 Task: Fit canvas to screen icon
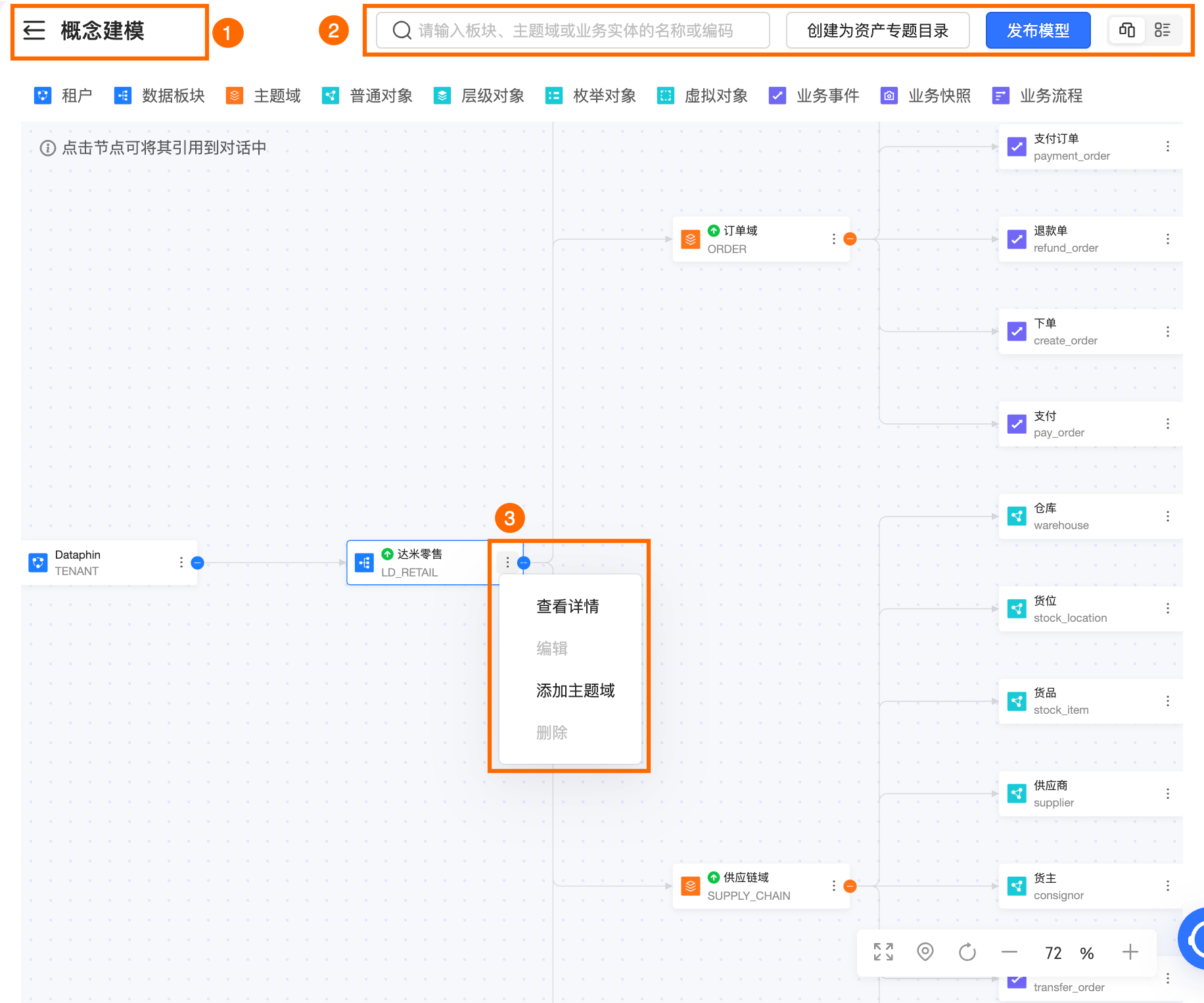tap(883, 952)
